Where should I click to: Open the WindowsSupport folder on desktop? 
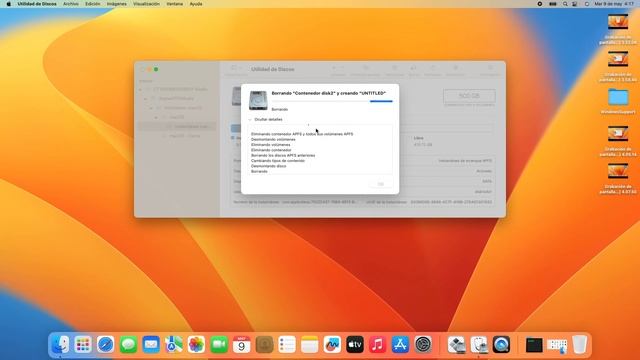point(618,101)
